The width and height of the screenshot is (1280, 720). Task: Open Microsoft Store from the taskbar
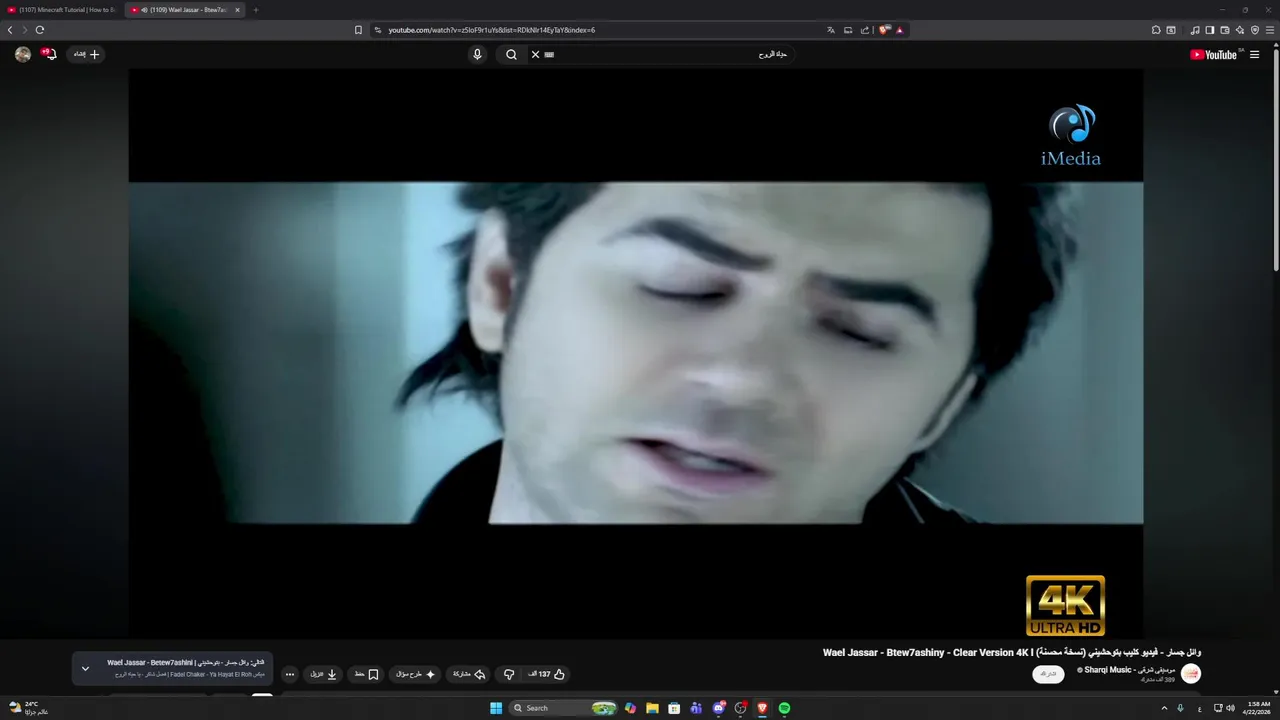pos(674,708)
